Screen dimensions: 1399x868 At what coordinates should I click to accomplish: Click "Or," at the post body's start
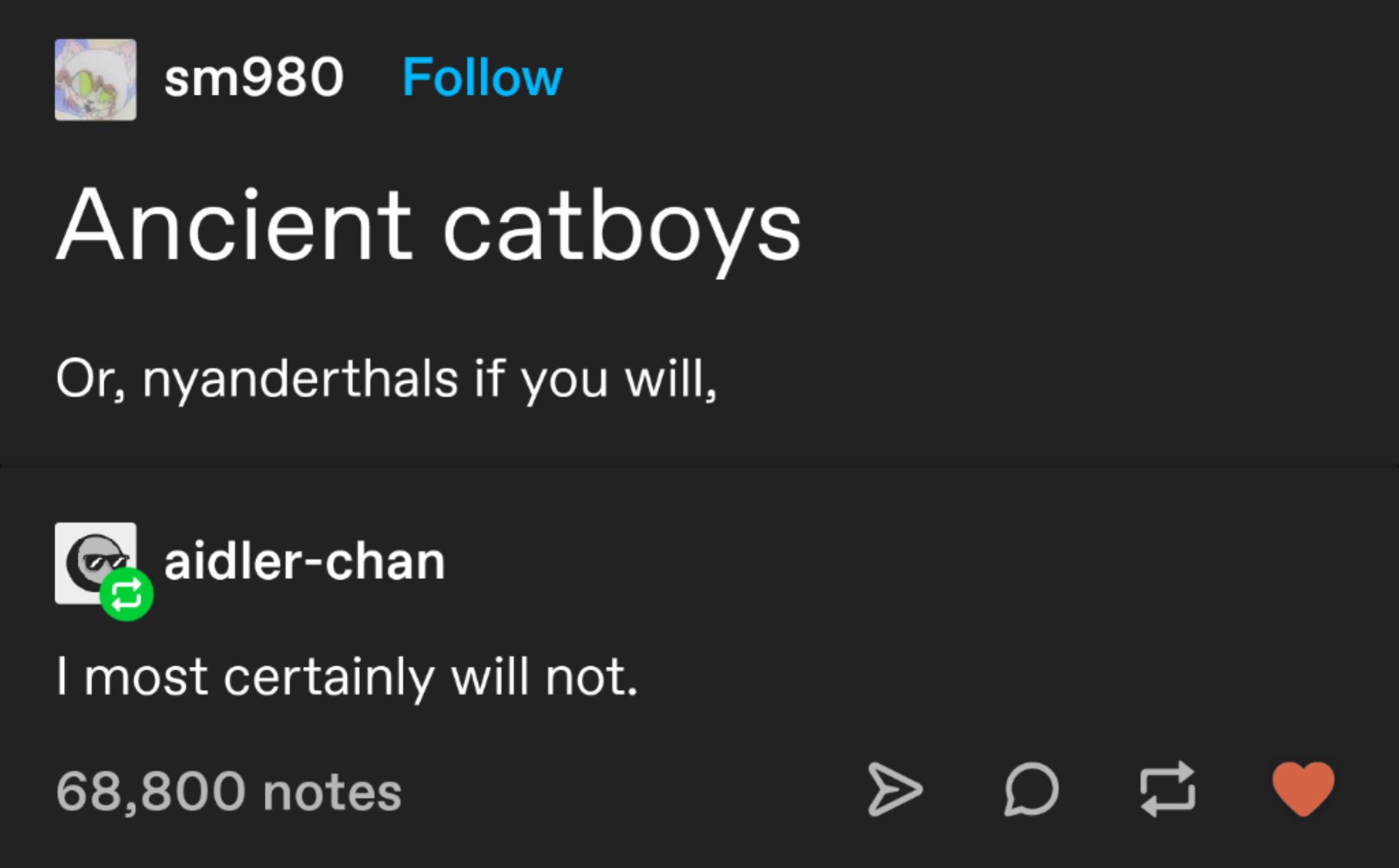90,379
